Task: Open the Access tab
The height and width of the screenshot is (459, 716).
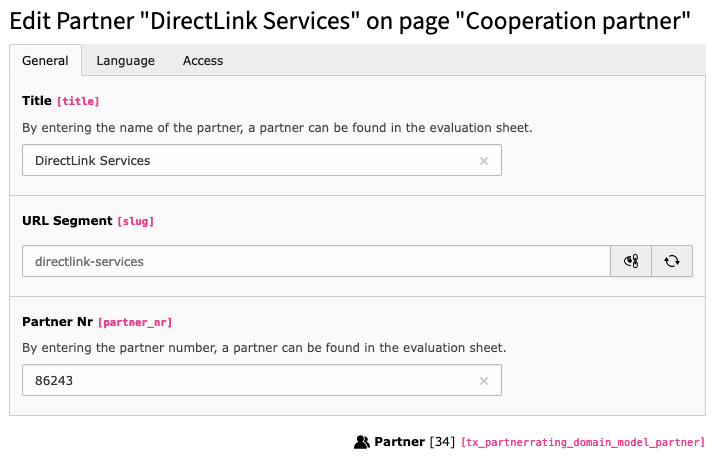Action: (203, 61)
